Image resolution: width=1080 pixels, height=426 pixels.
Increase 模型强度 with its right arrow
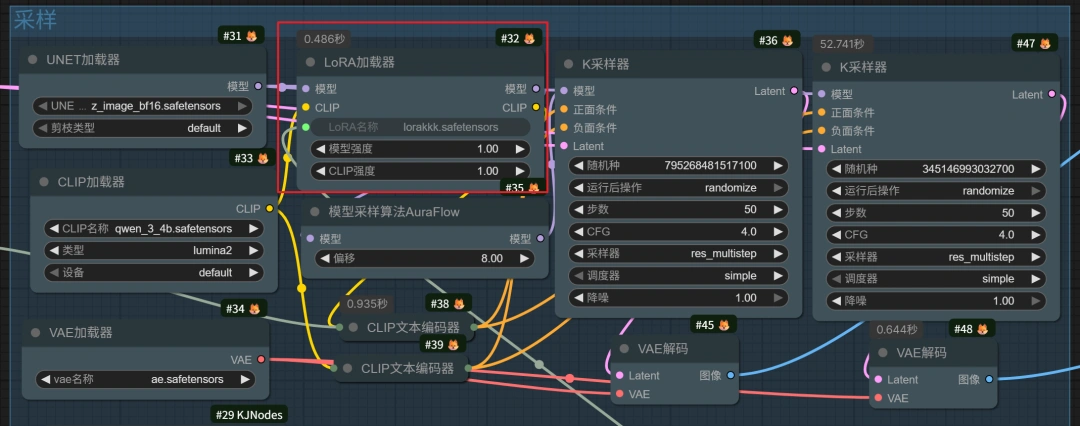pyautogui.click(x=519, y=149)
